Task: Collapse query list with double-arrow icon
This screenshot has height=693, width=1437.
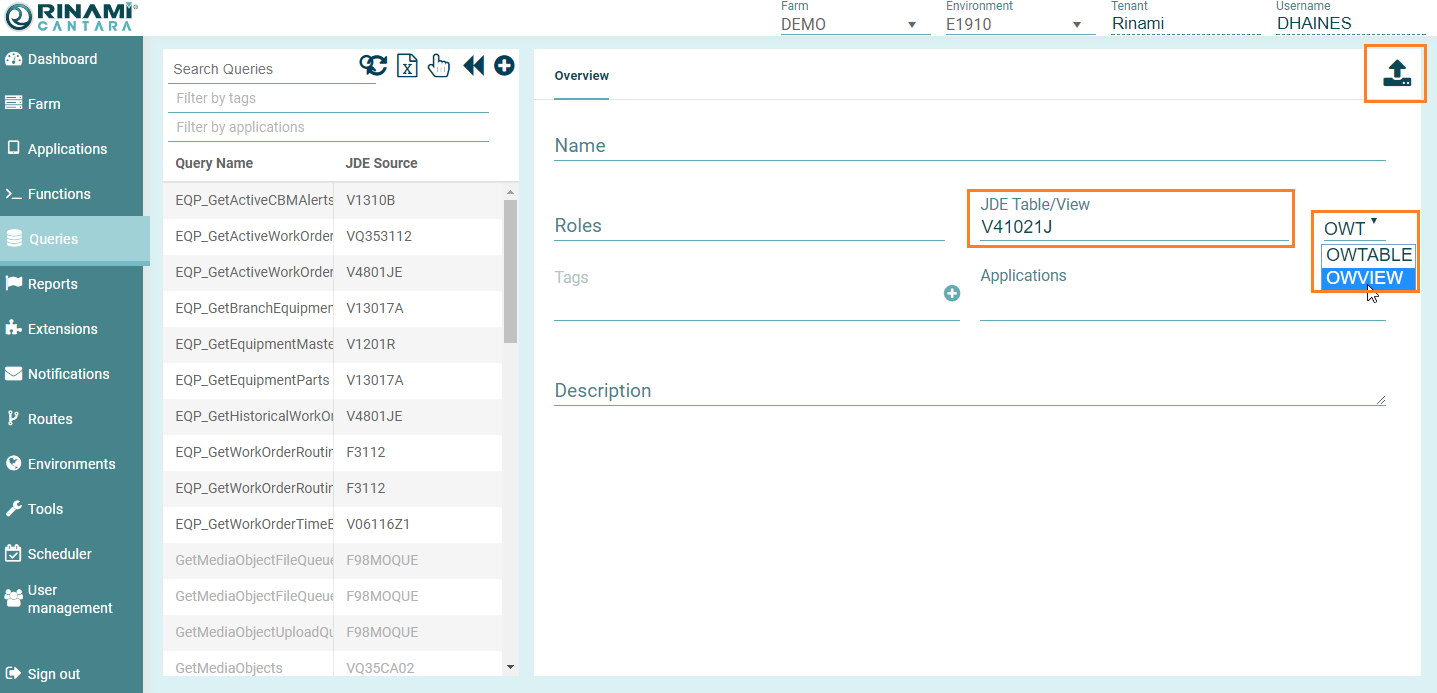Action: [473, 66]
